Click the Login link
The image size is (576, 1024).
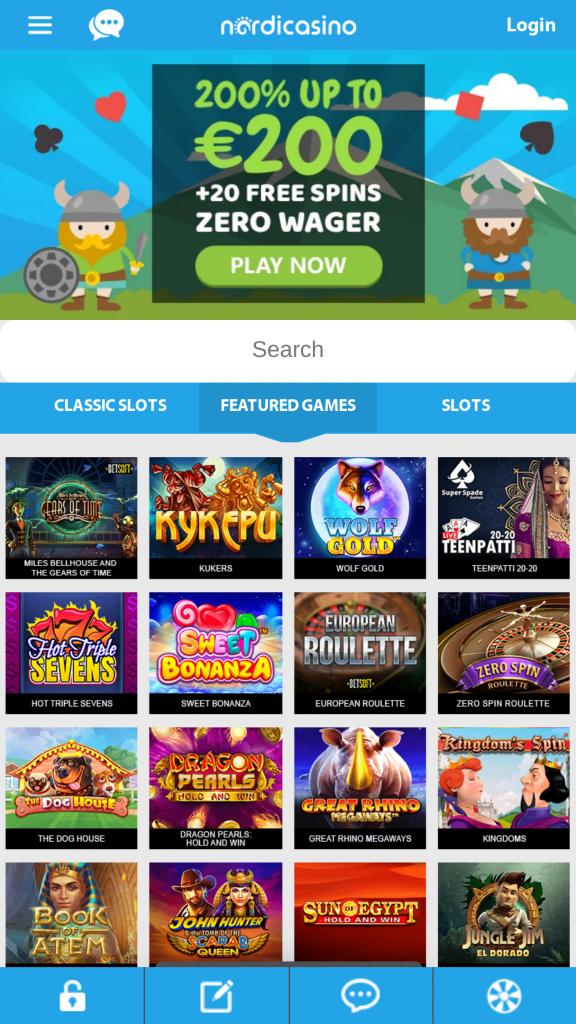coord(531,25)
